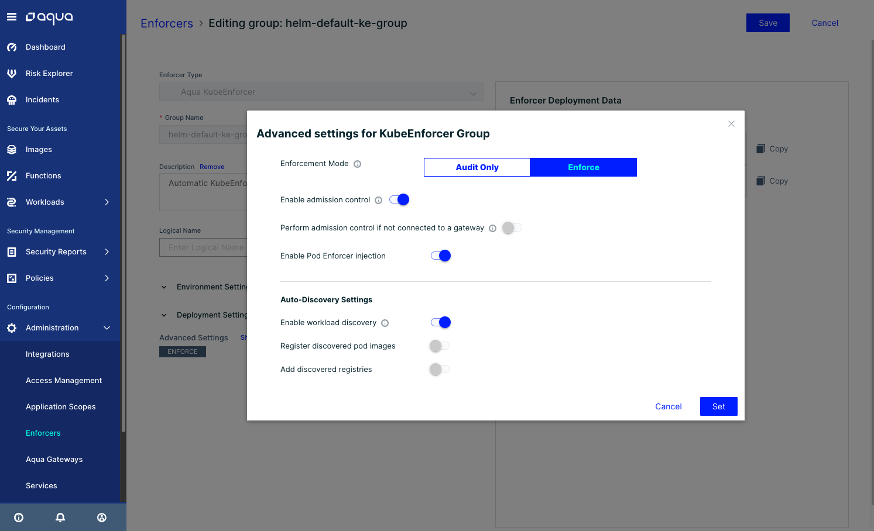Toggle Register discovered pod images
This screenshot has width=874, height=531.
pos(439,346)
